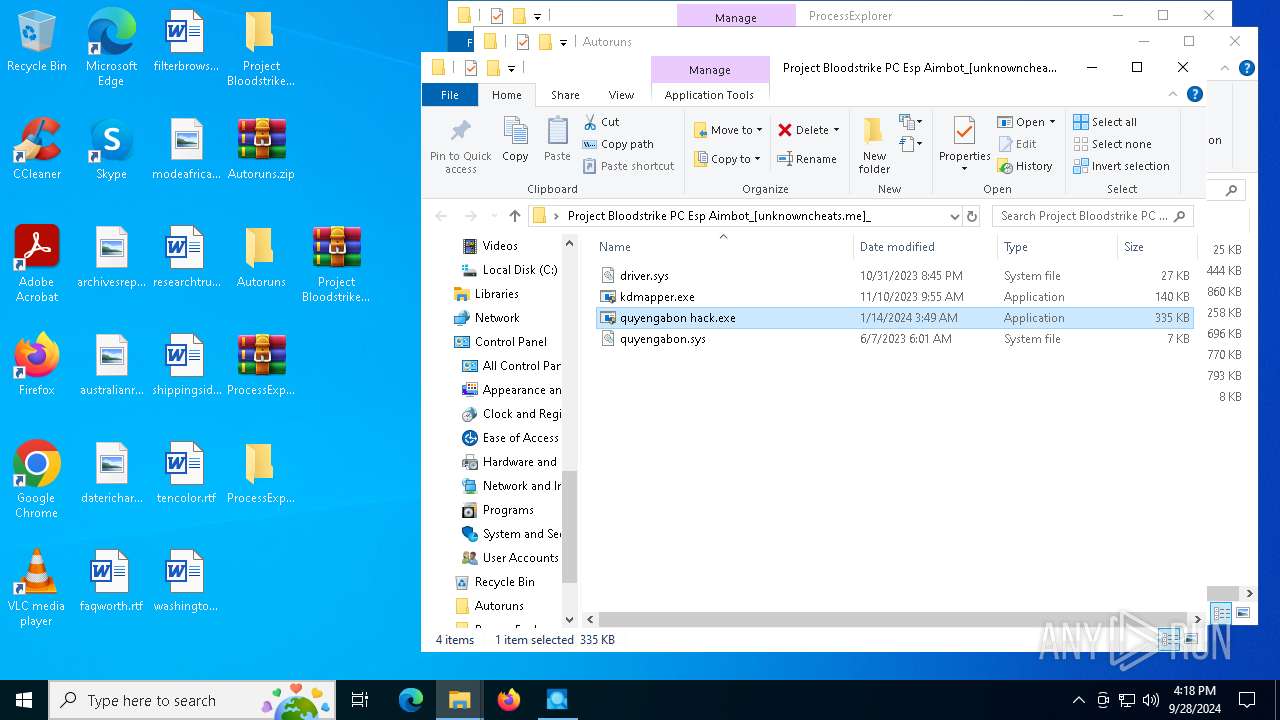1280x720 pixels.
Task: Open the Move to dropdown
Action: pos(729,130)
